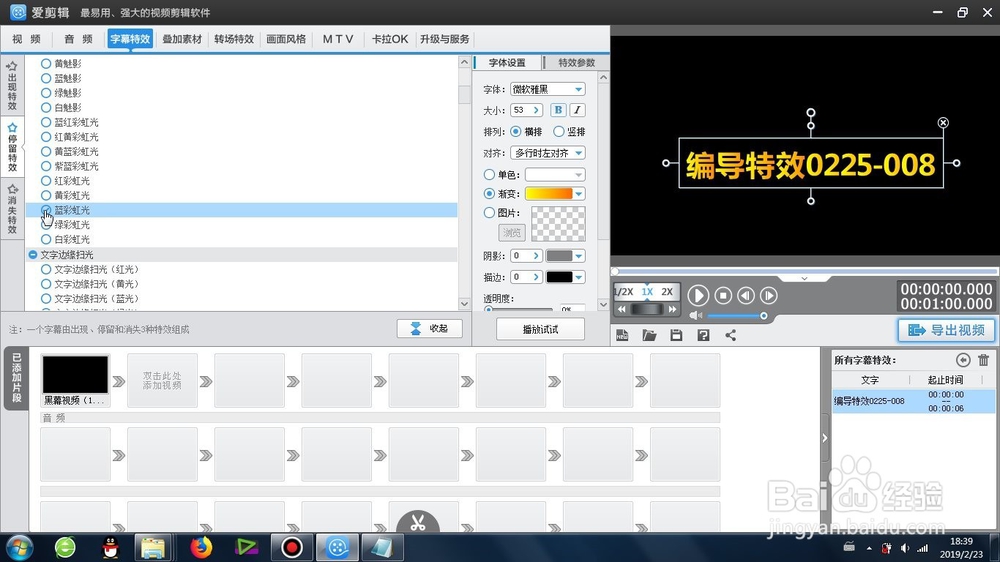The image size is (1000, 562).
Task: Collapse the 文字边缘扫光 effect group
Action: coord(33,255)
